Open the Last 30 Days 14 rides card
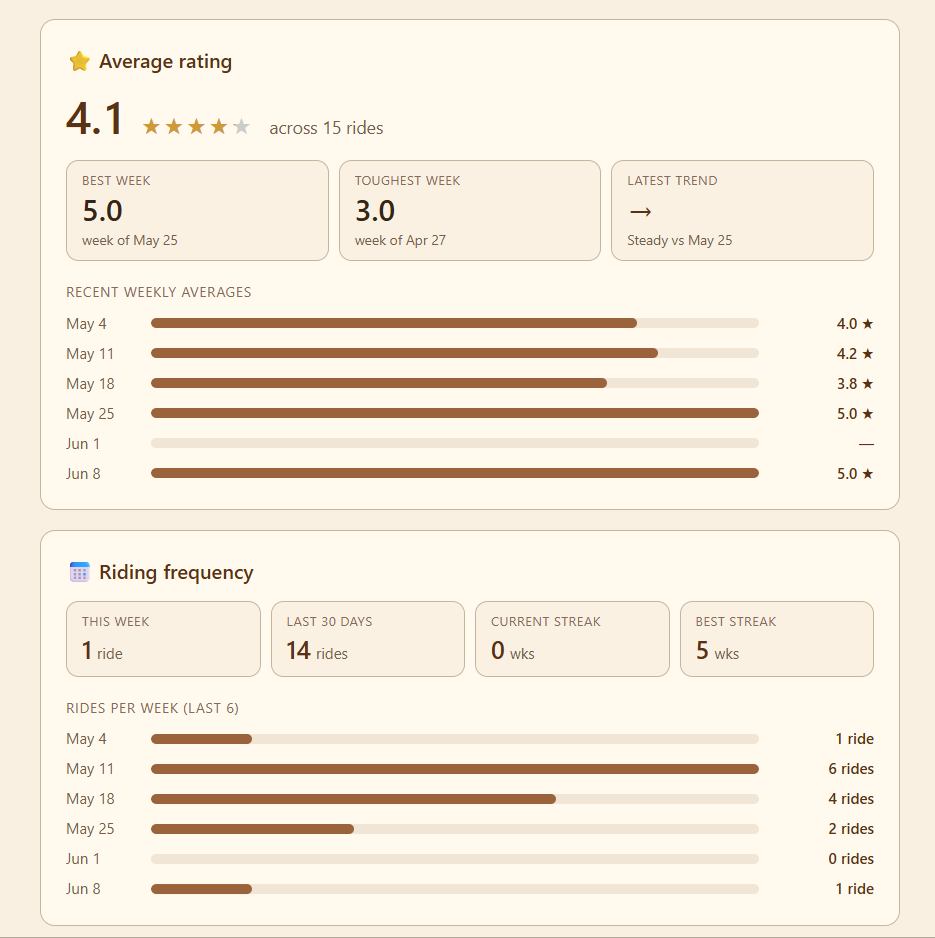 tap(368, 639)
